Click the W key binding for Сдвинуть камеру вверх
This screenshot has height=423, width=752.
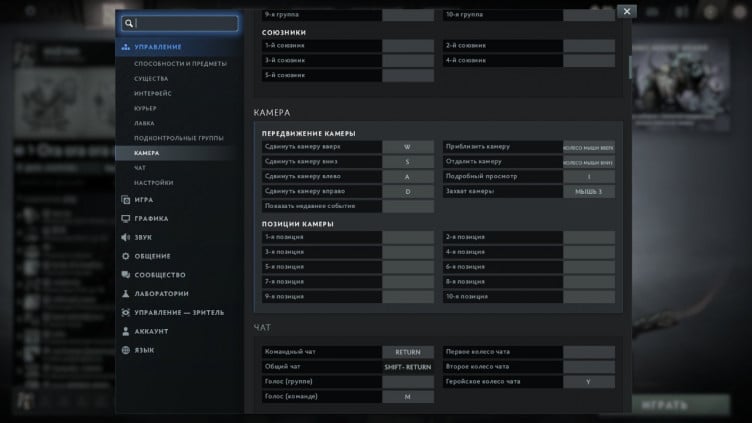click(x=408, y=147)
